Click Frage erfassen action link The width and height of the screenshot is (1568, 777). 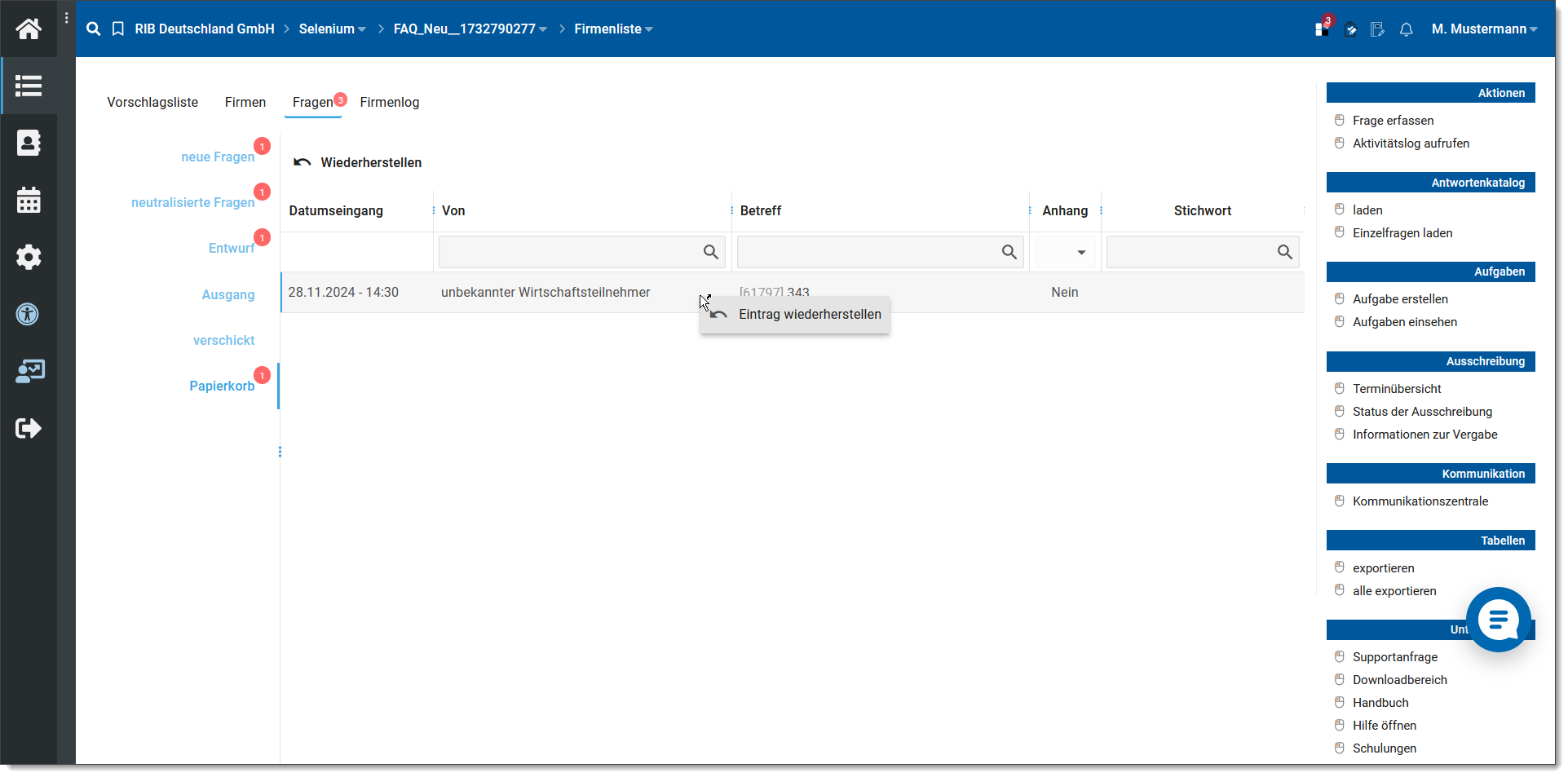(1393, 121)
